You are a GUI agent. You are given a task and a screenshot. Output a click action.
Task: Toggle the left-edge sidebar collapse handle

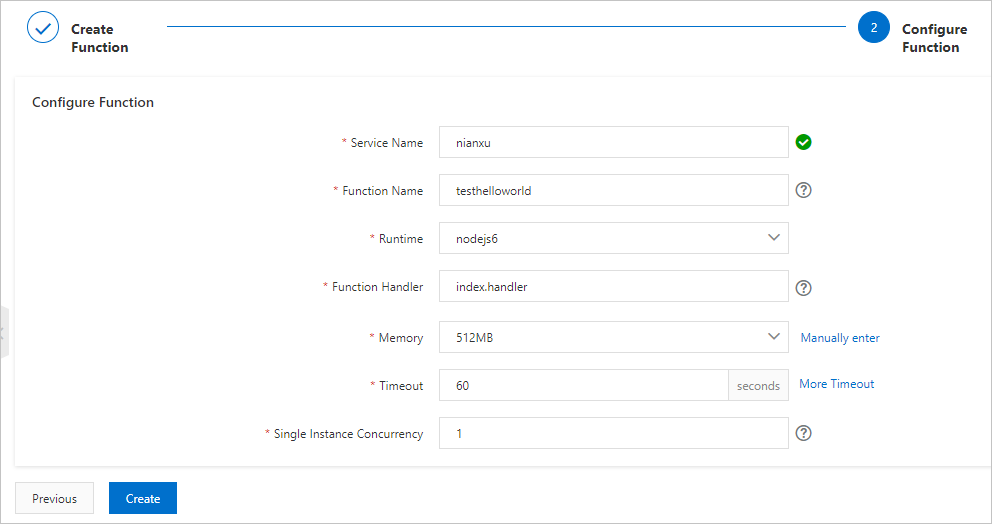point(4,332)
